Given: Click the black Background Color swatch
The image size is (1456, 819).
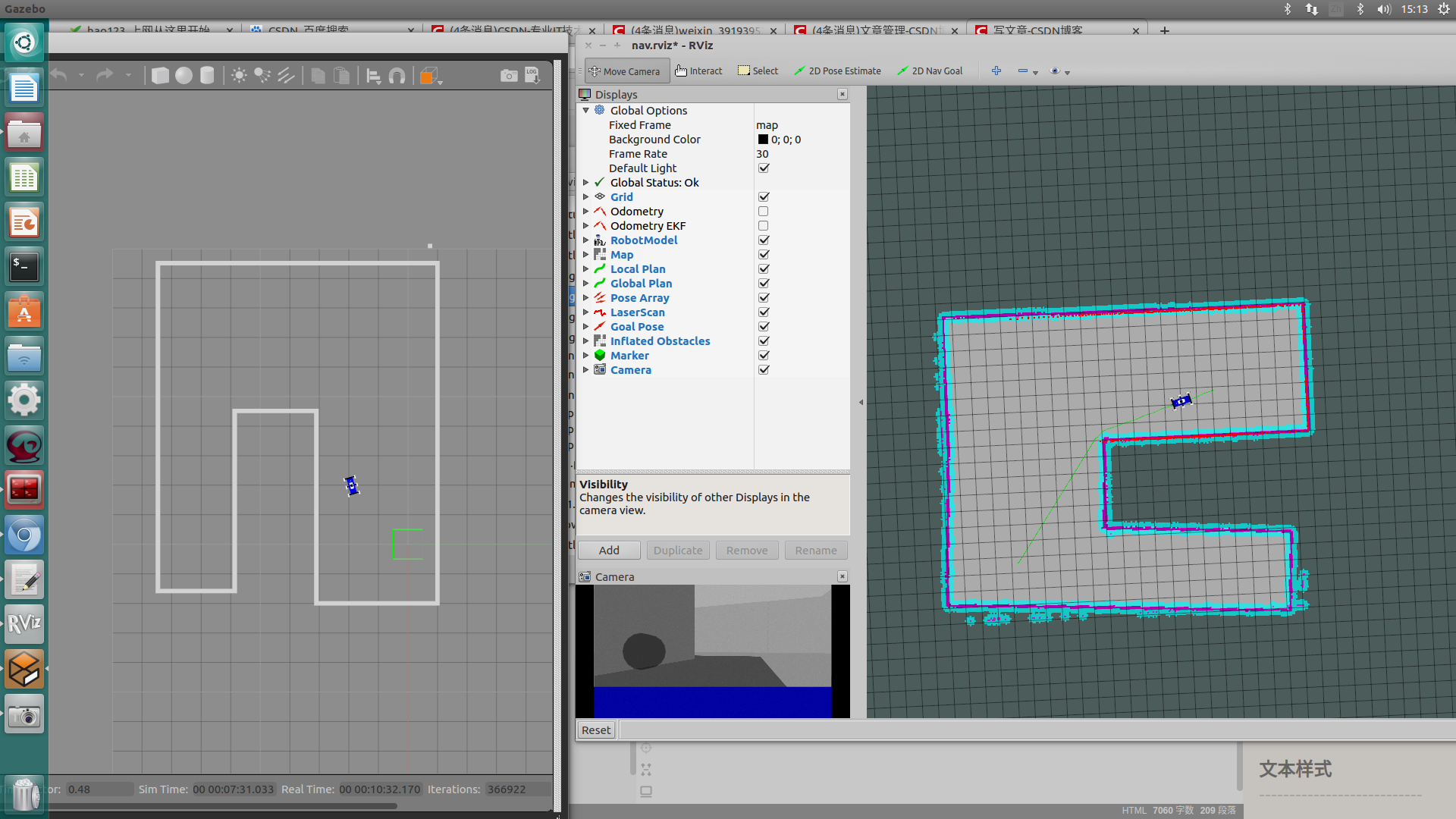Looking at the screenshot, I should click(x=763, y=140).
